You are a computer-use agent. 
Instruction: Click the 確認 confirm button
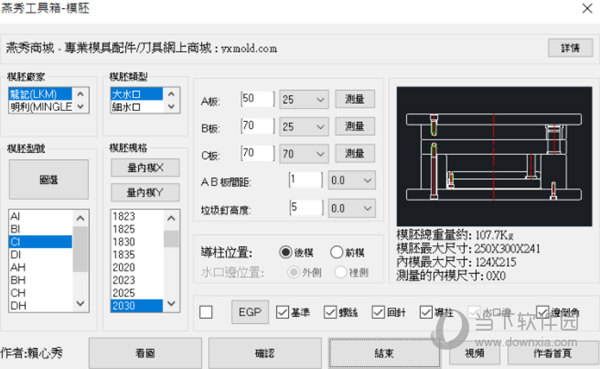point(265,353)
